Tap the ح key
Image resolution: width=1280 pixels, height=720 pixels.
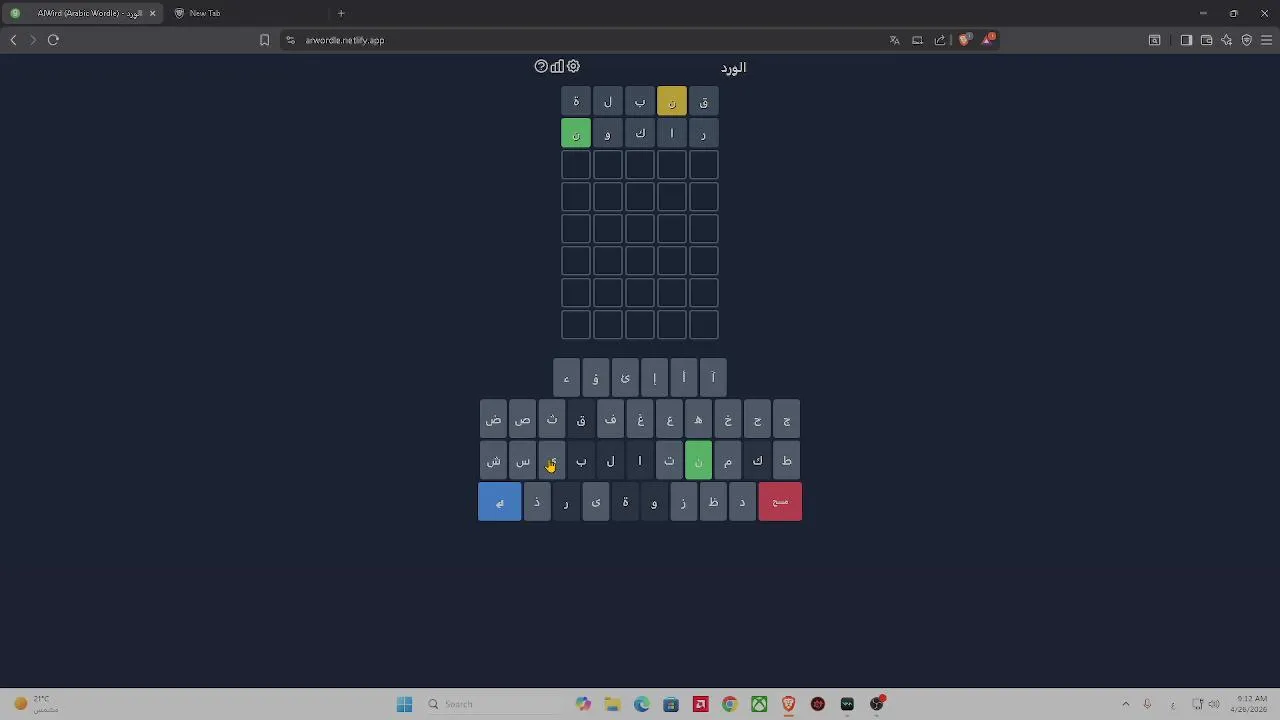tap(757, 420)
